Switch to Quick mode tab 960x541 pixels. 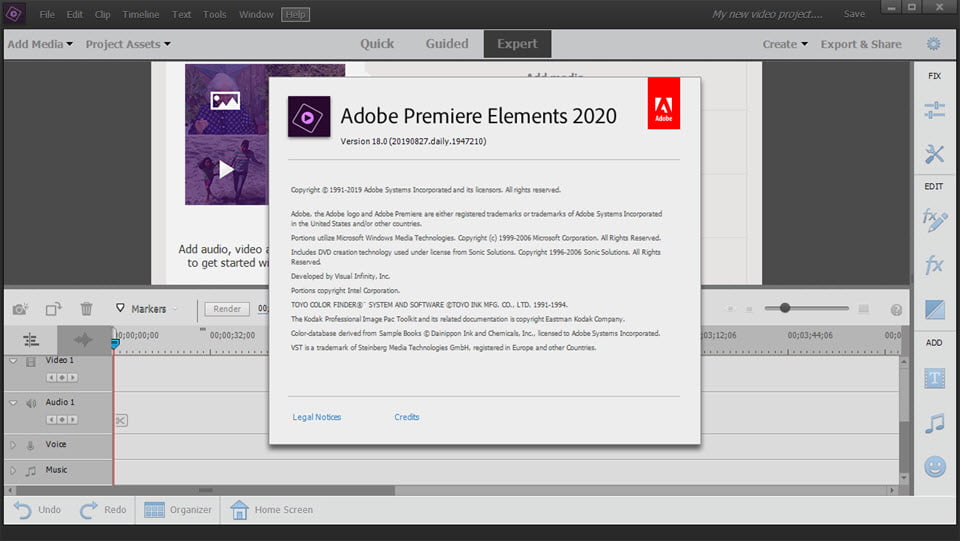pos(377,43)
